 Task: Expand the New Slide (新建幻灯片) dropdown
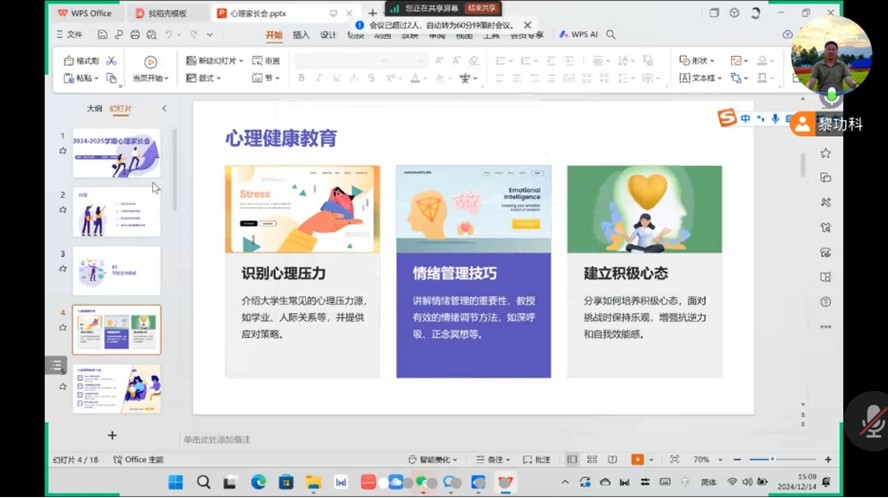pos(241,61)
